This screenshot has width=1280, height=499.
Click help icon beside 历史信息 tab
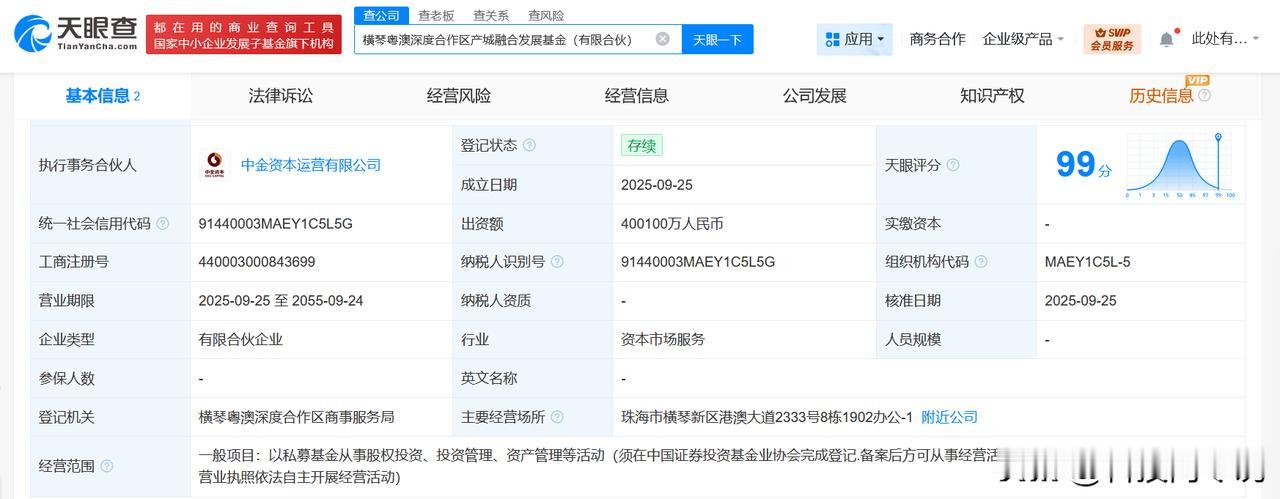tap(1204, 96)
